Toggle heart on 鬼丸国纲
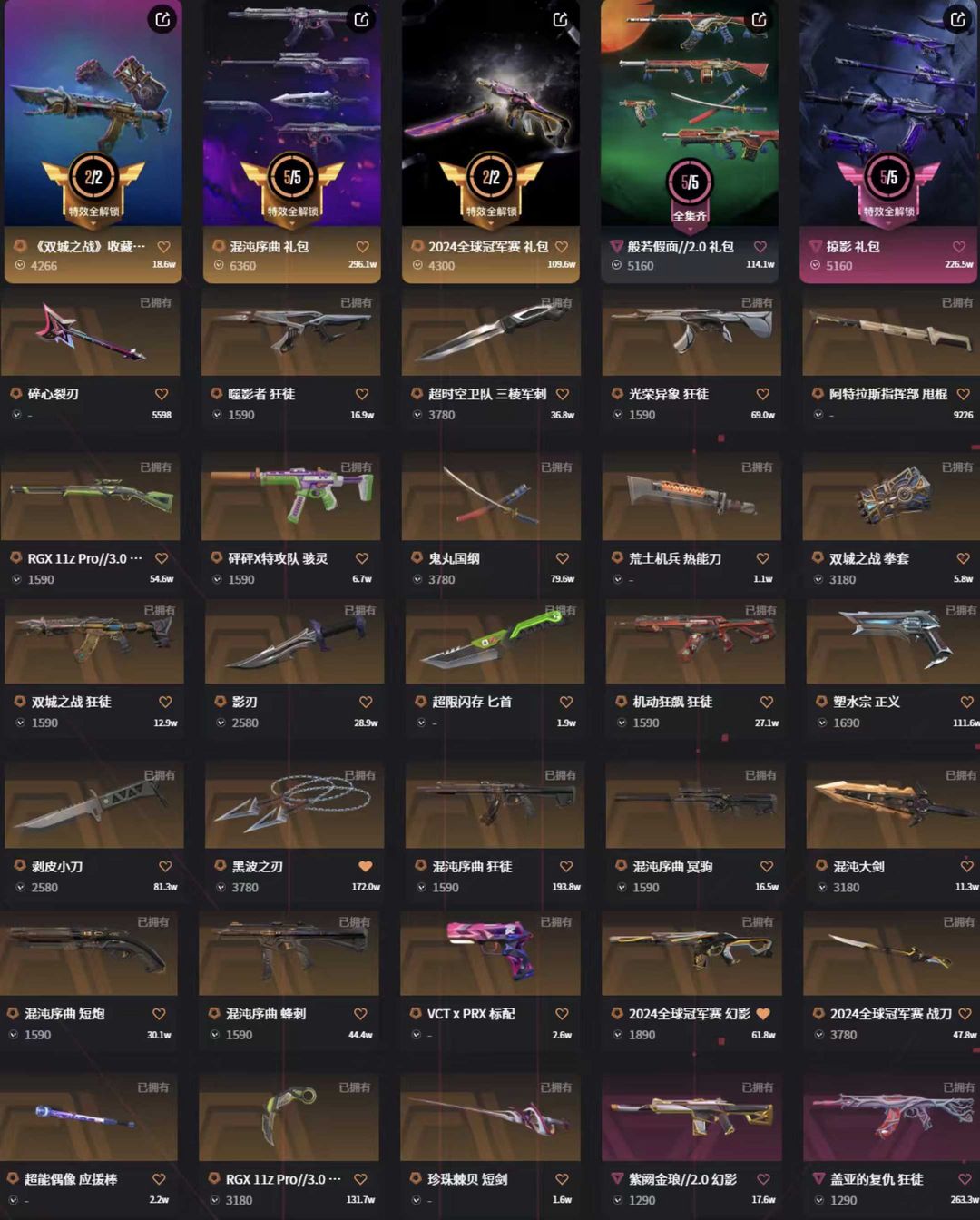This screenshot has width=980, height=1220. pos(563,558)
